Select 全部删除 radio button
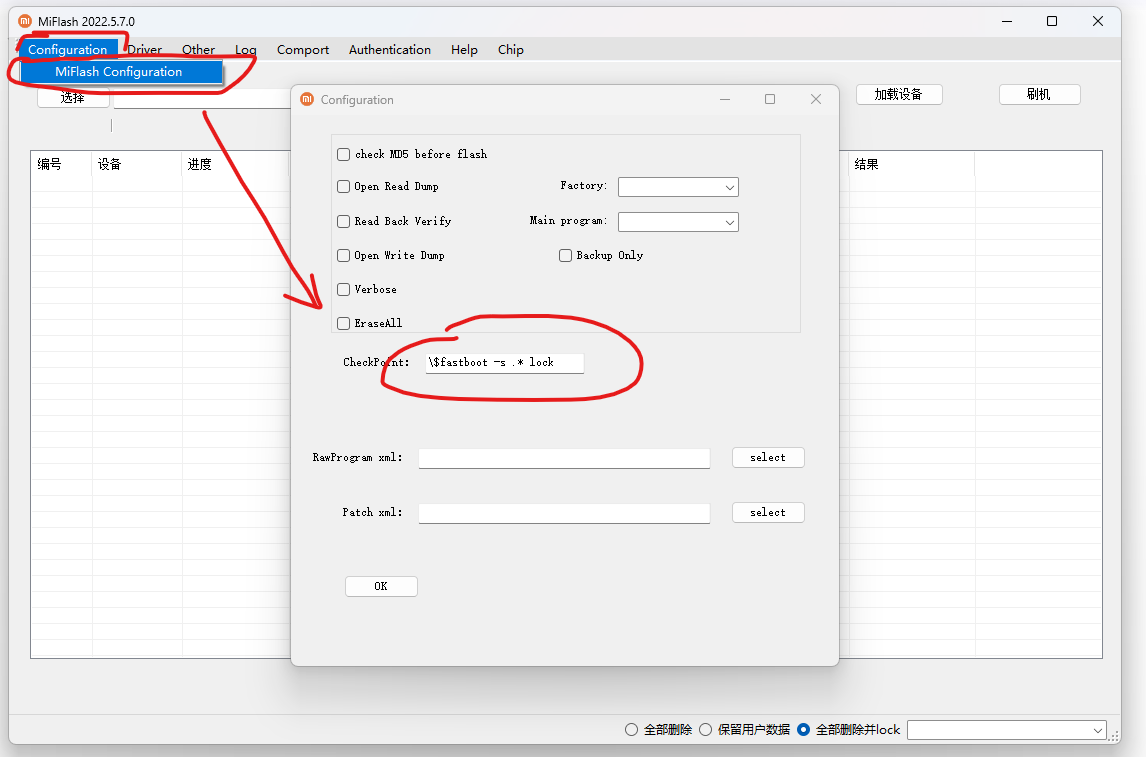The width and height of the screenshot is (1146, 757). pos(631,729)
